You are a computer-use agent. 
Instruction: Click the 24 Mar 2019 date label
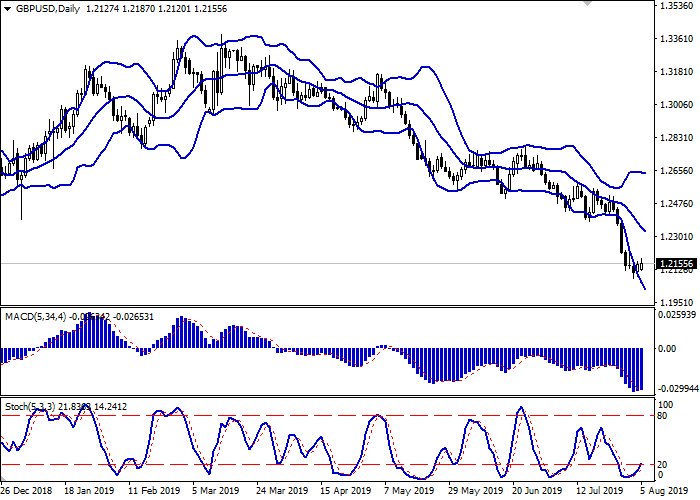coord(279,492)
